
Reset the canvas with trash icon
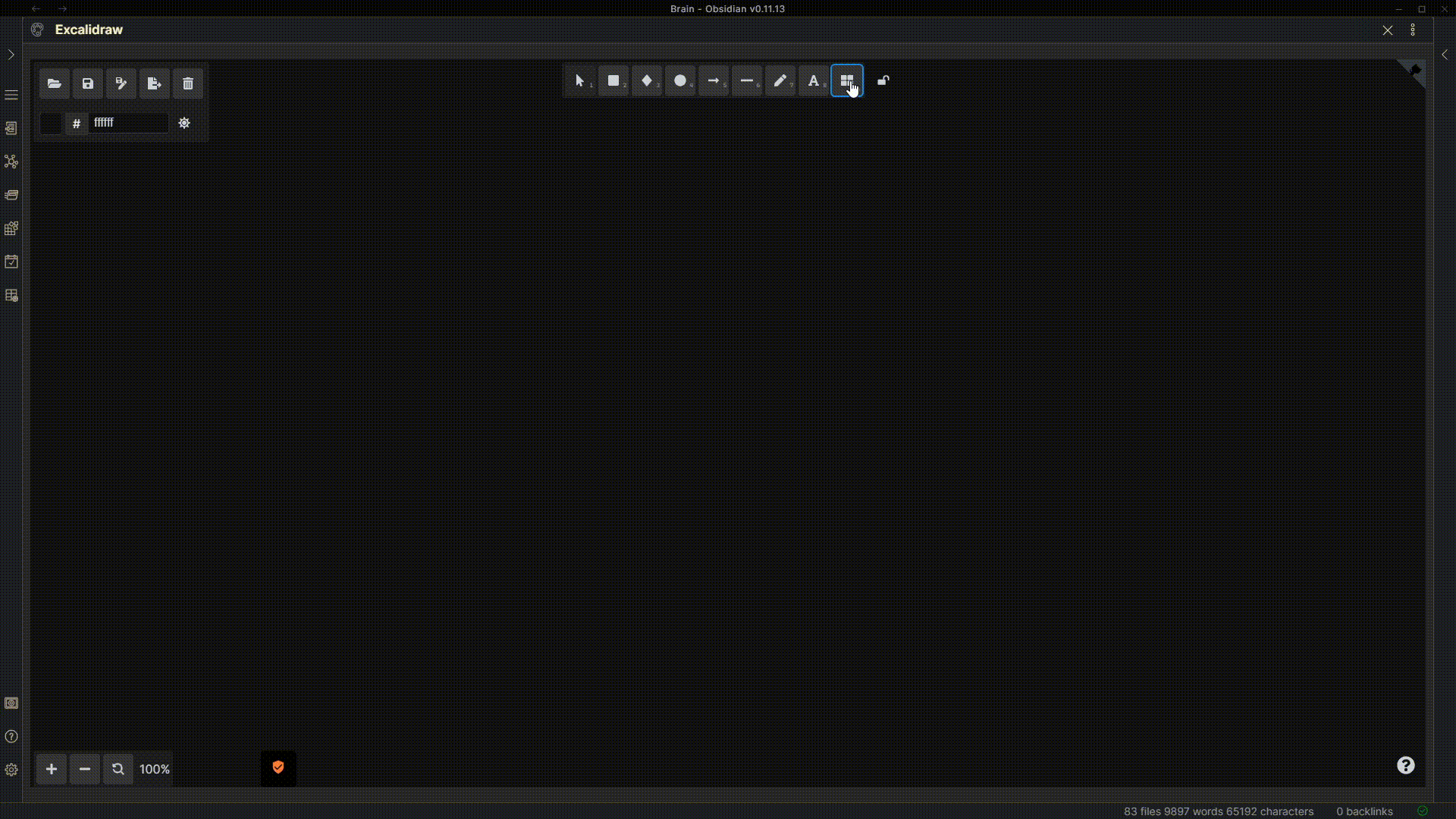click(188, 84)
